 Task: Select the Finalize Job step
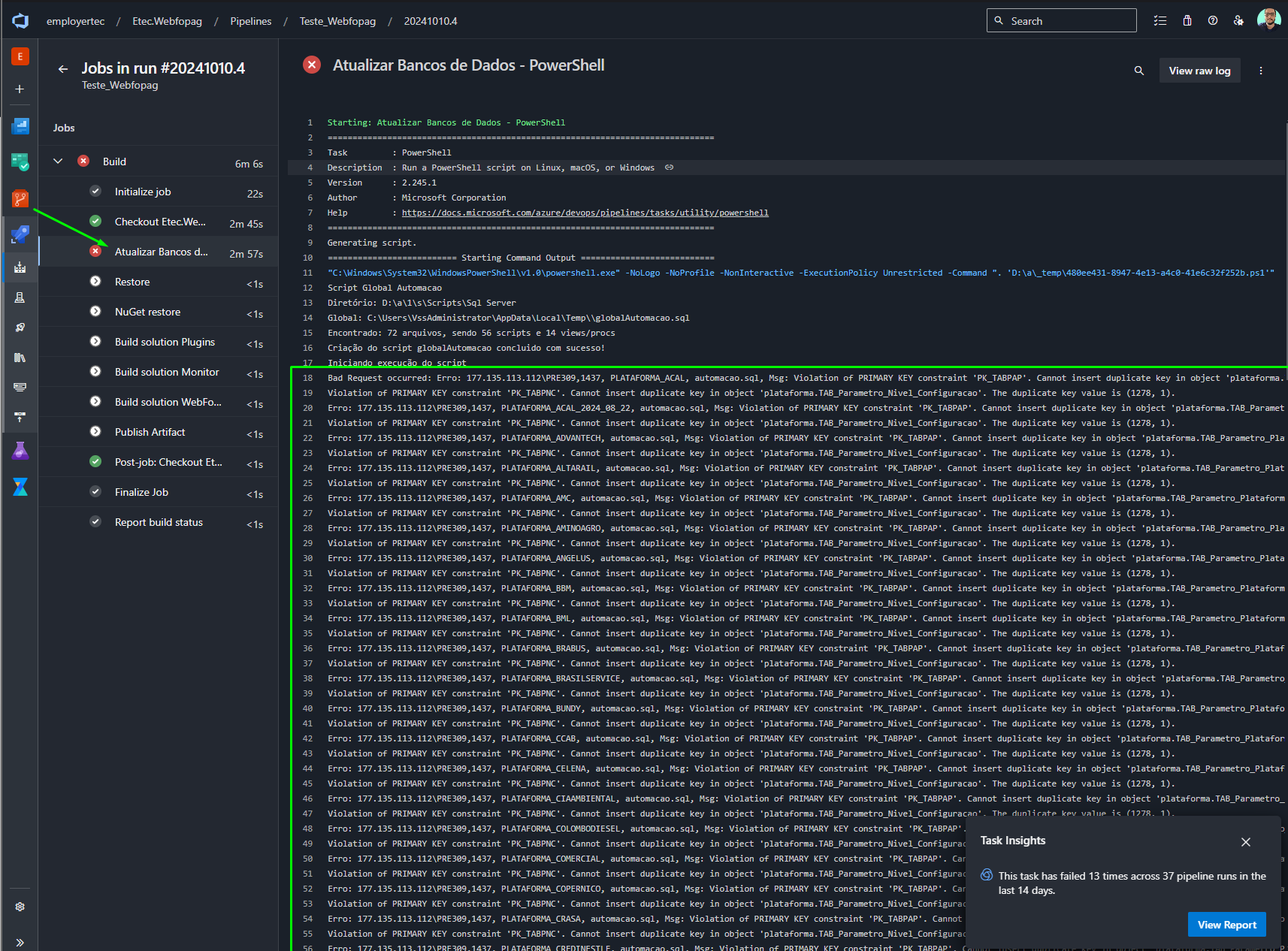point(159,492)
